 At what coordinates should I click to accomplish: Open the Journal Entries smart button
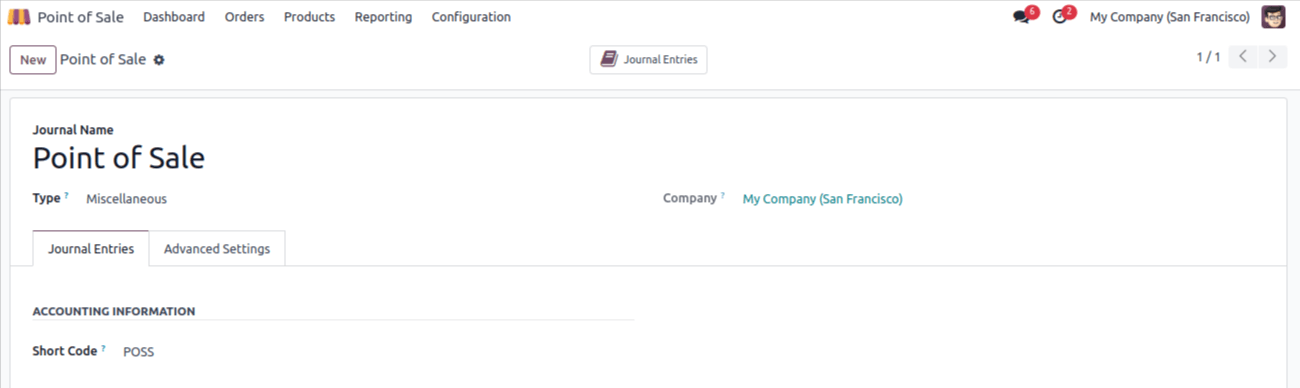click(x=648, y=60)
